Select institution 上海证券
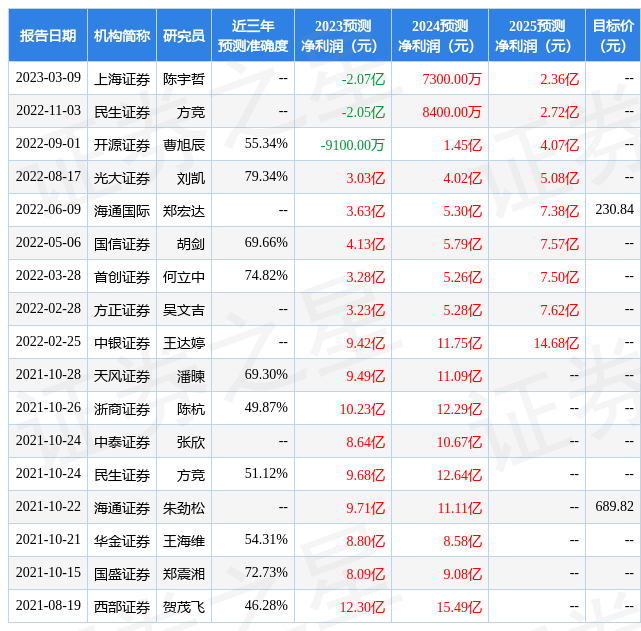The height and width of the screenshot is (631, 641). (122, 79)
